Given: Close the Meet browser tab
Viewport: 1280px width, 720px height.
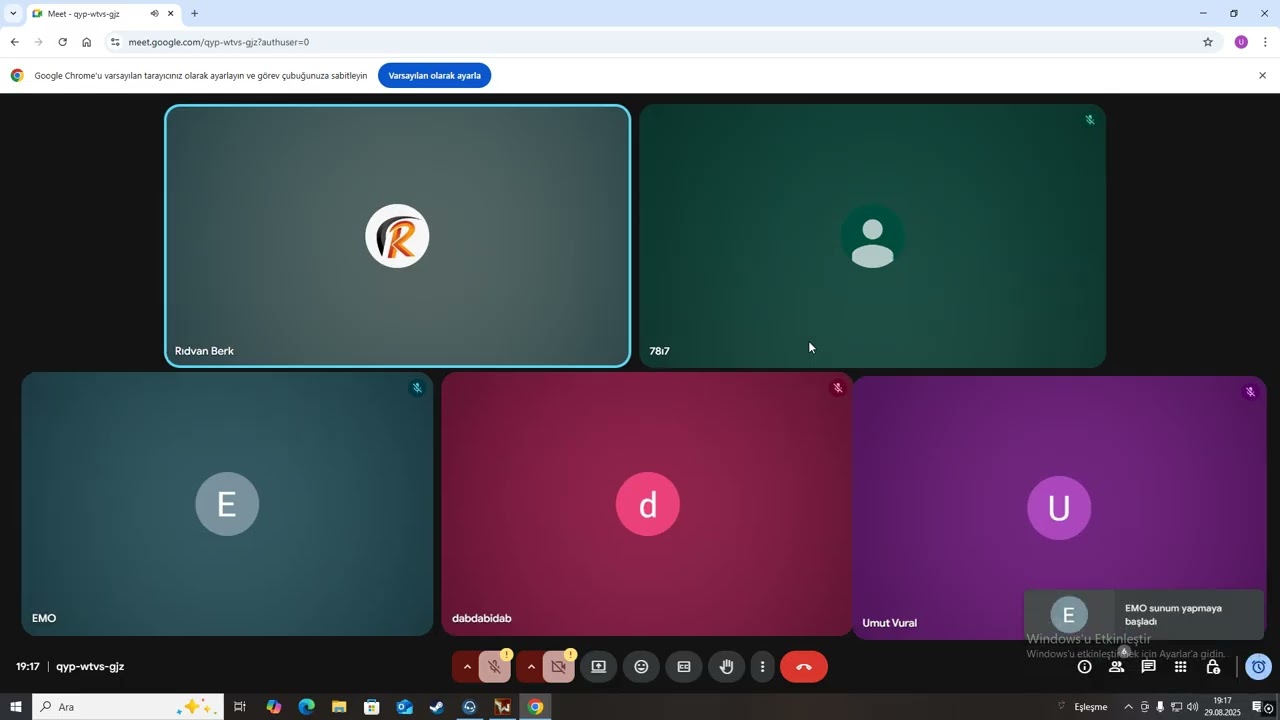Looking at the screenshot, I should 171,14.
